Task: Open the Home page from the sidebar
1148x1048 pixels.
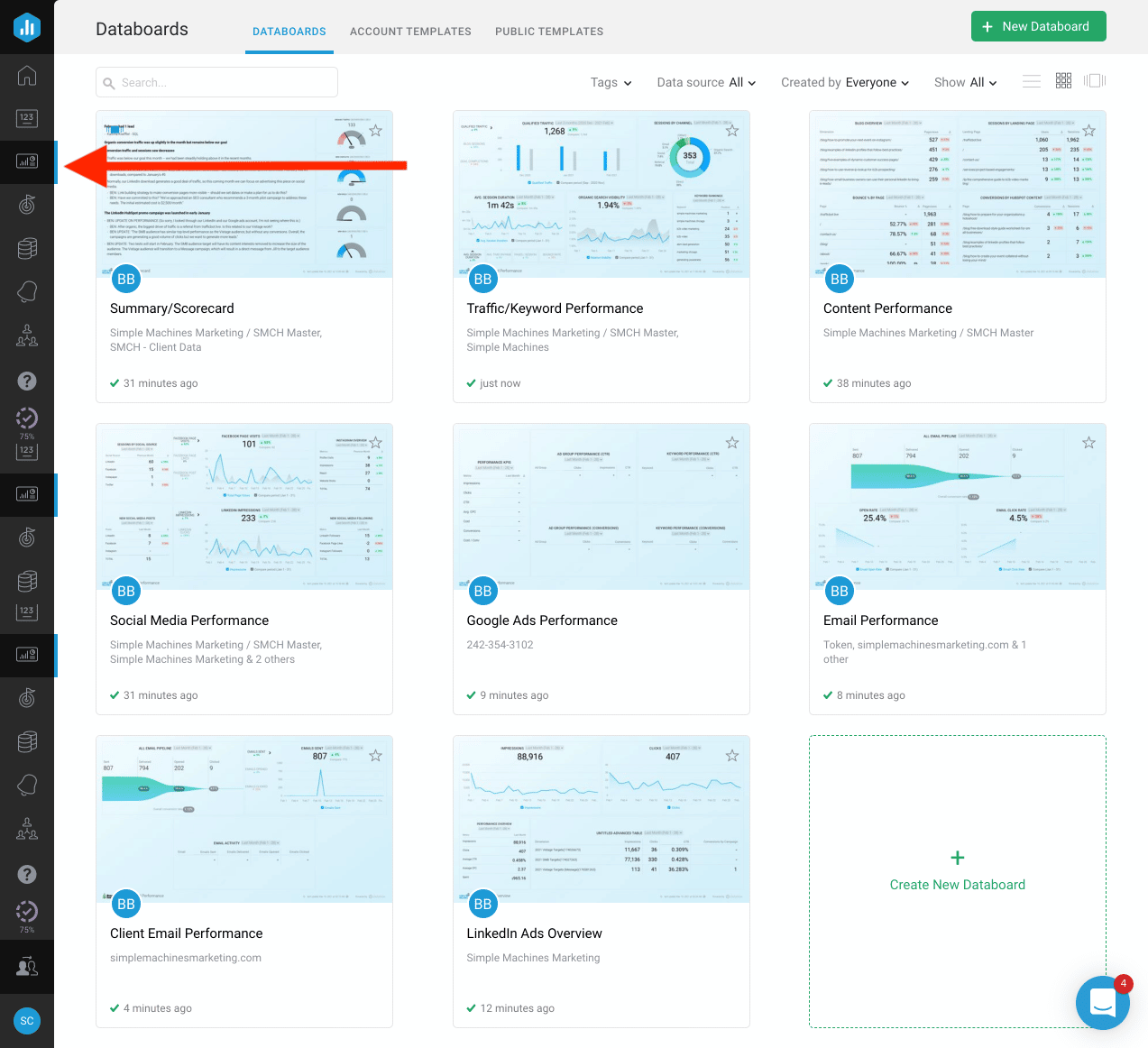Action: pos(27,76)
